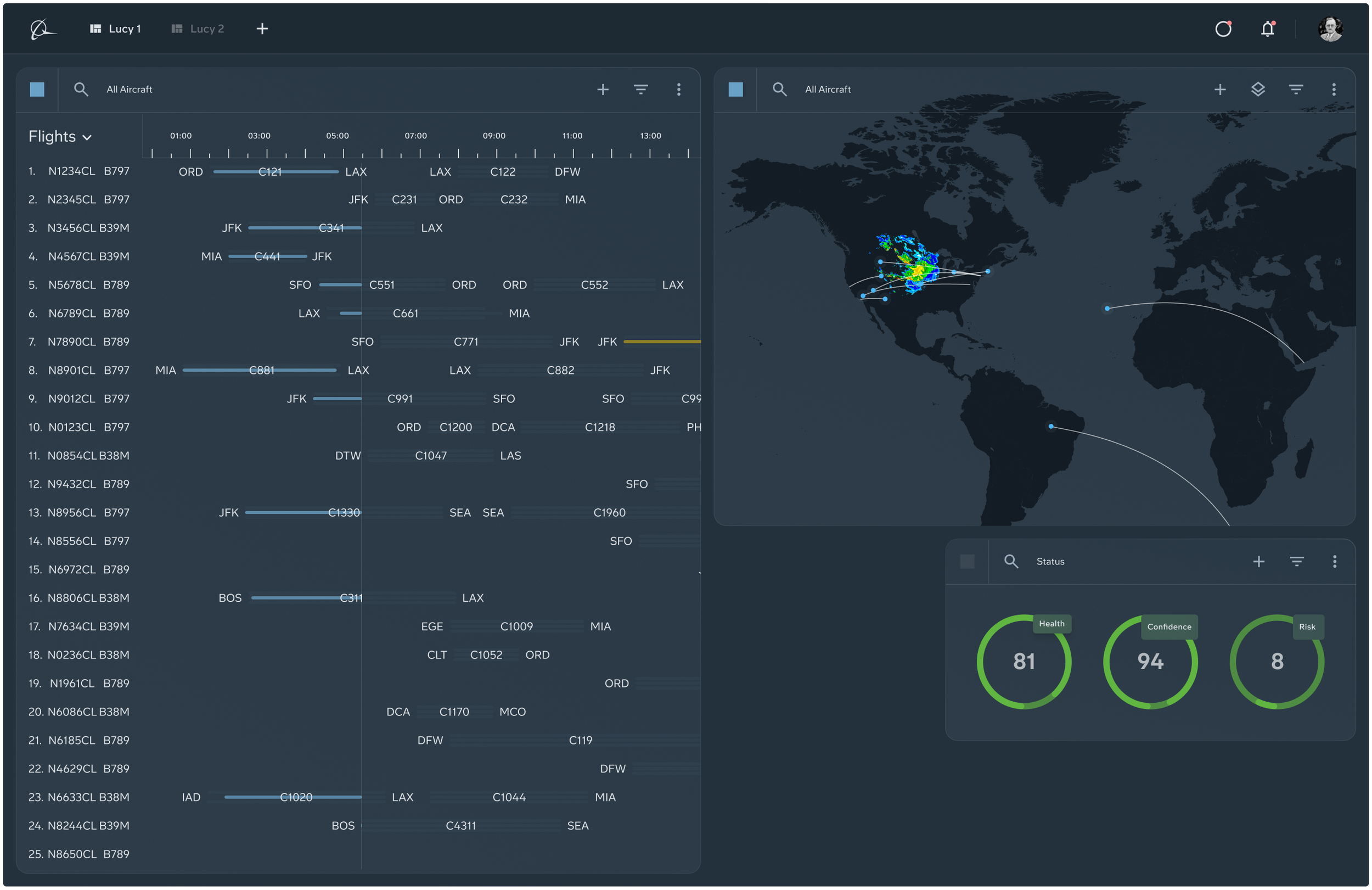The width and height of the screenshot is (1372, 890).
Task: Switch to the Lucy 2 tab
Action: 198,29
